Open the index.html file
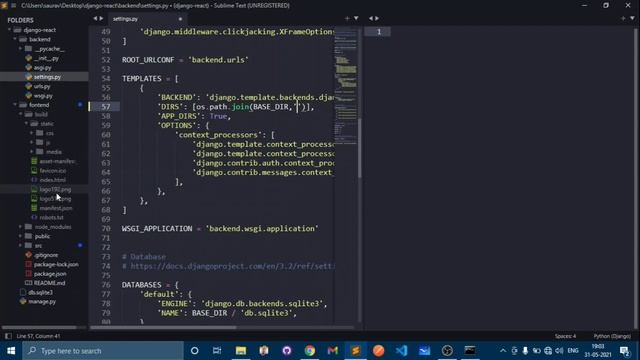Image resolution: width=640 pixels, height=360 pixels. [x=52, y=180]
